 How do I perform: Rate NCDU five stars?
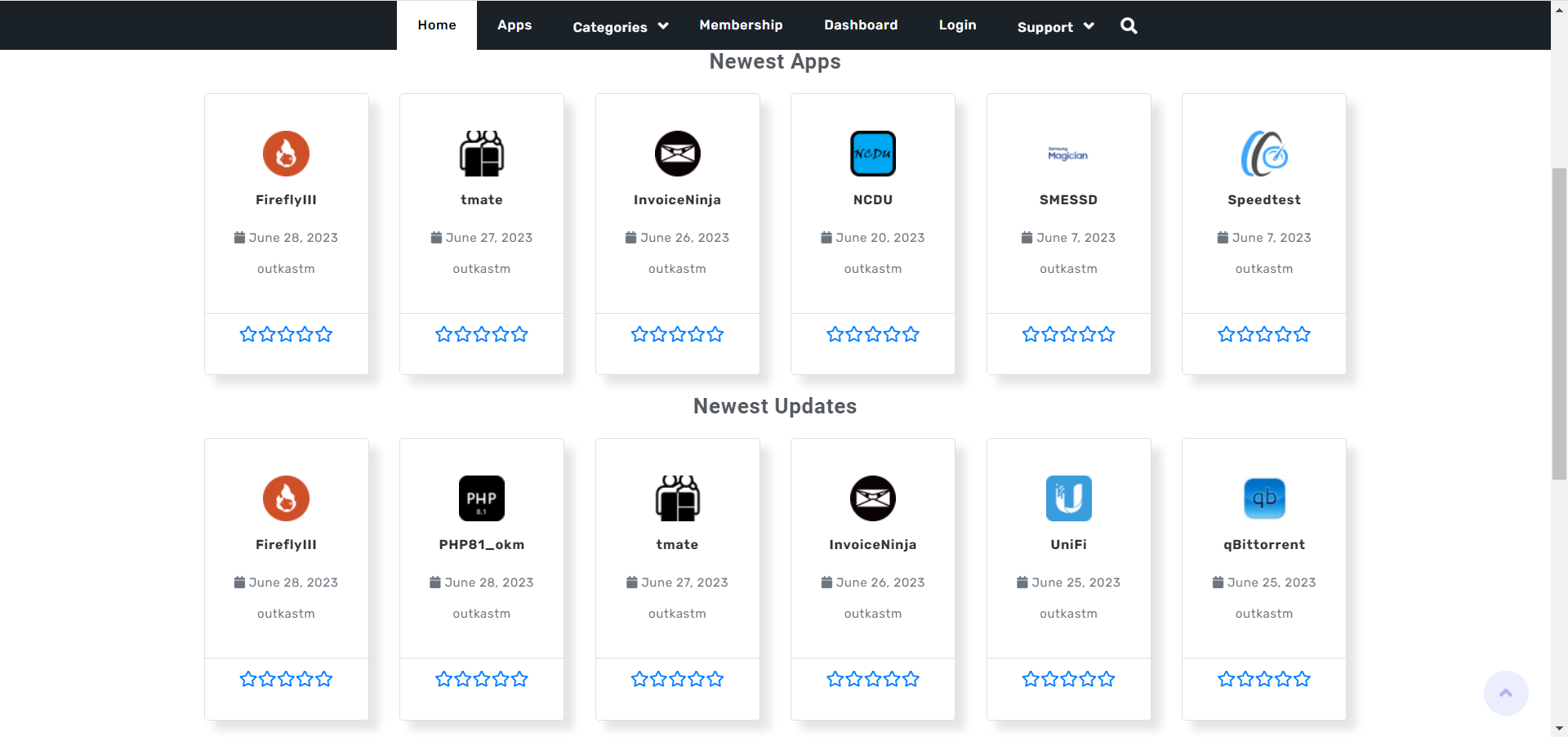click(x=911, y=334)
